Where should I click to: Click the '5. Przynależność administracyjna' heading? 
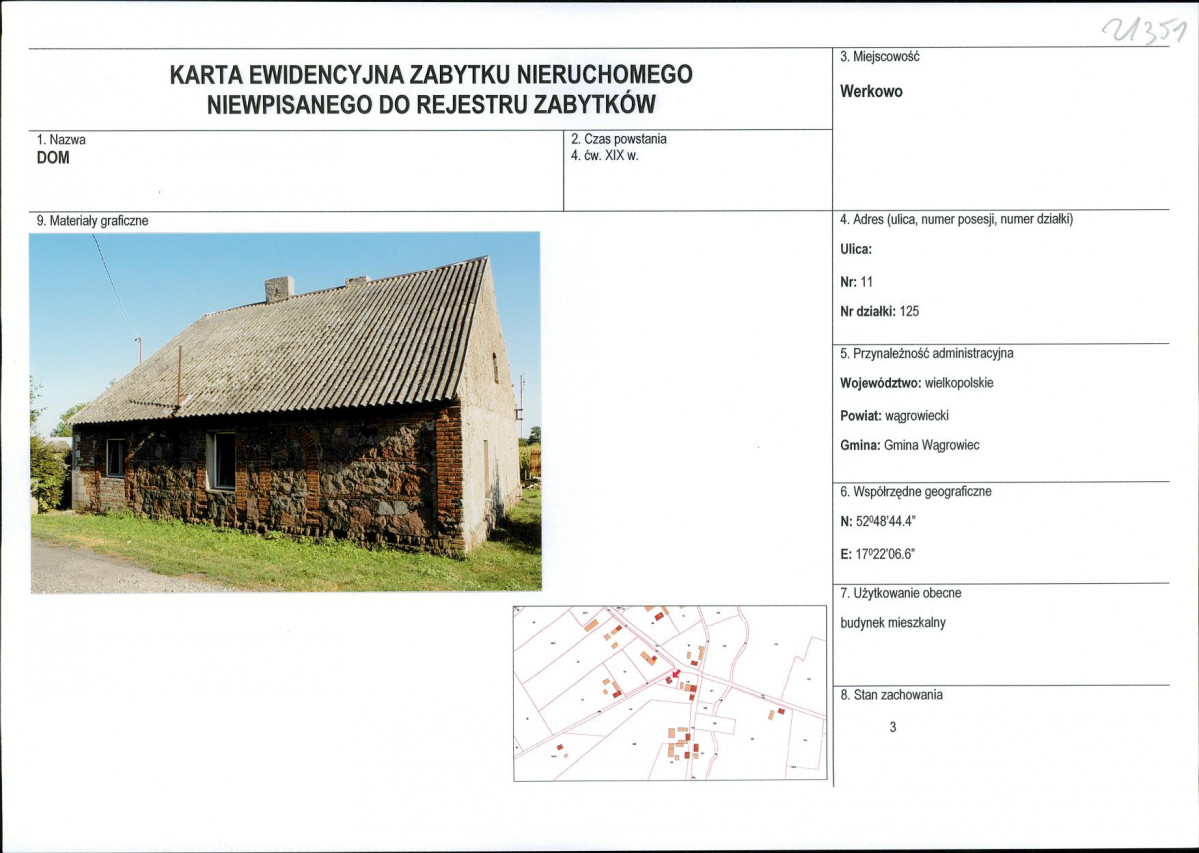(926, 354)
